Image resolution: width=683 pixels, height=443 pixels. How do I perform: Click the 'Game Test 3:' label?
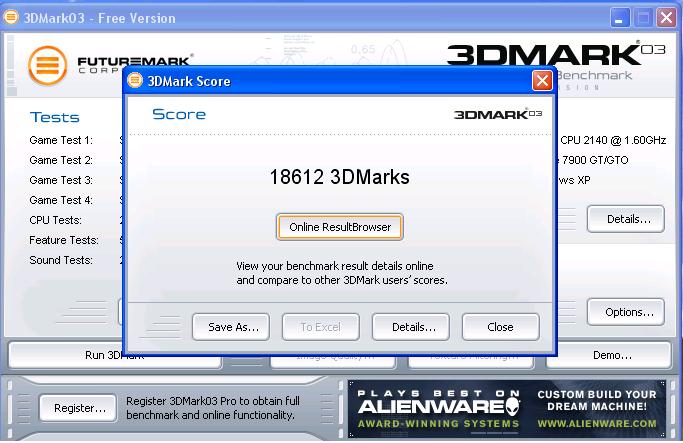(x=61, y=180)
